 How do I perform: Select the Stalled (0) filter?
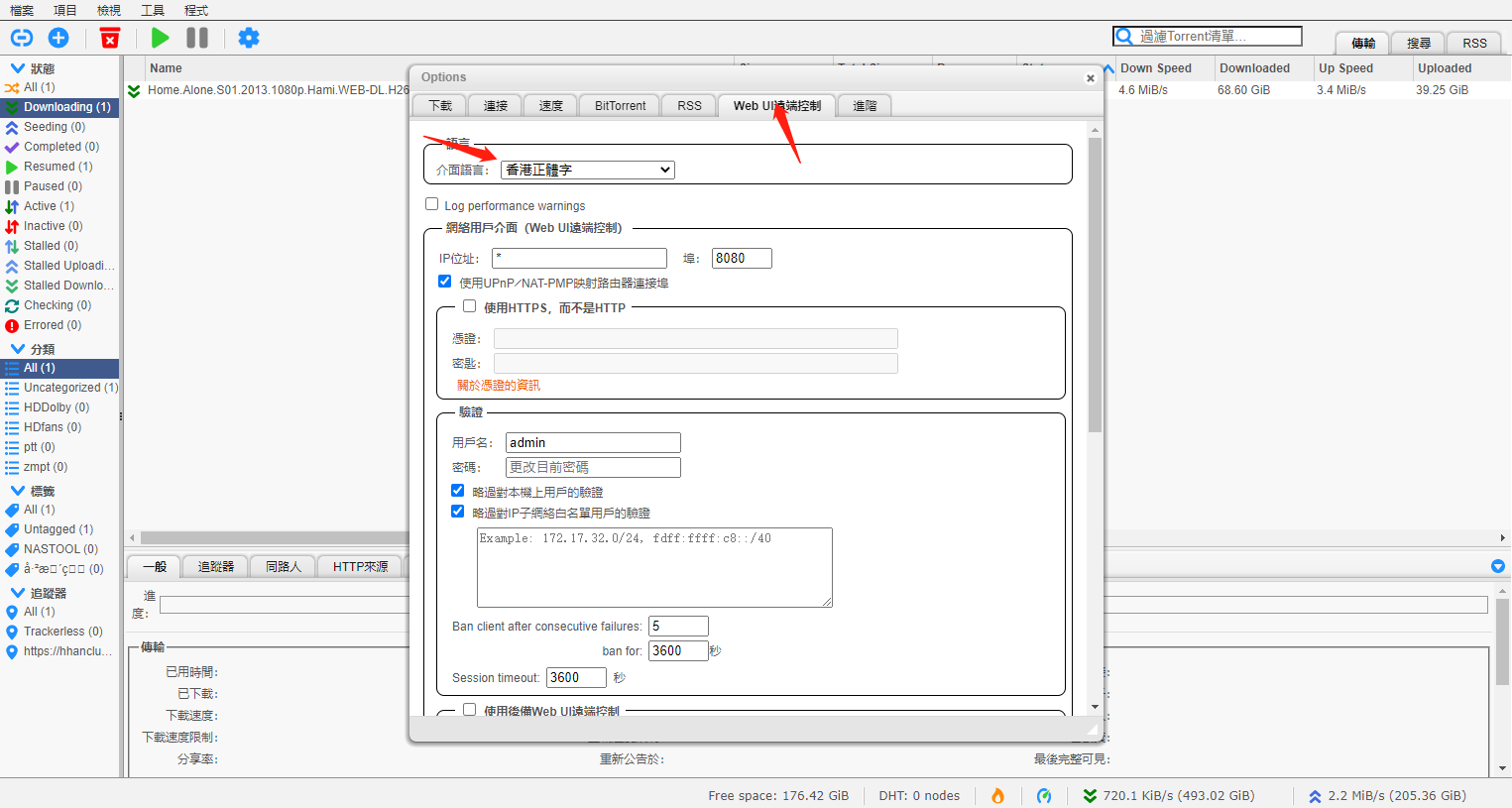(59, 246)
